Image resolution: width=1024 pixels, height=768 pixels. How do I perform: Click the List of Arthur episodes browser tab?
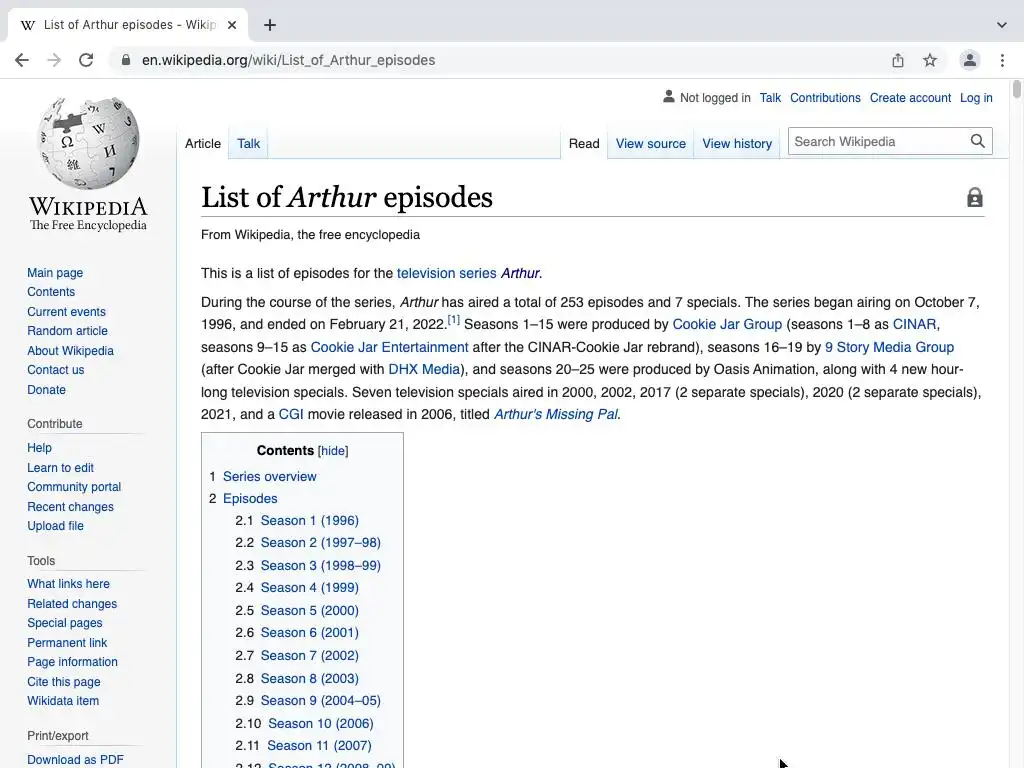(128, 25)
